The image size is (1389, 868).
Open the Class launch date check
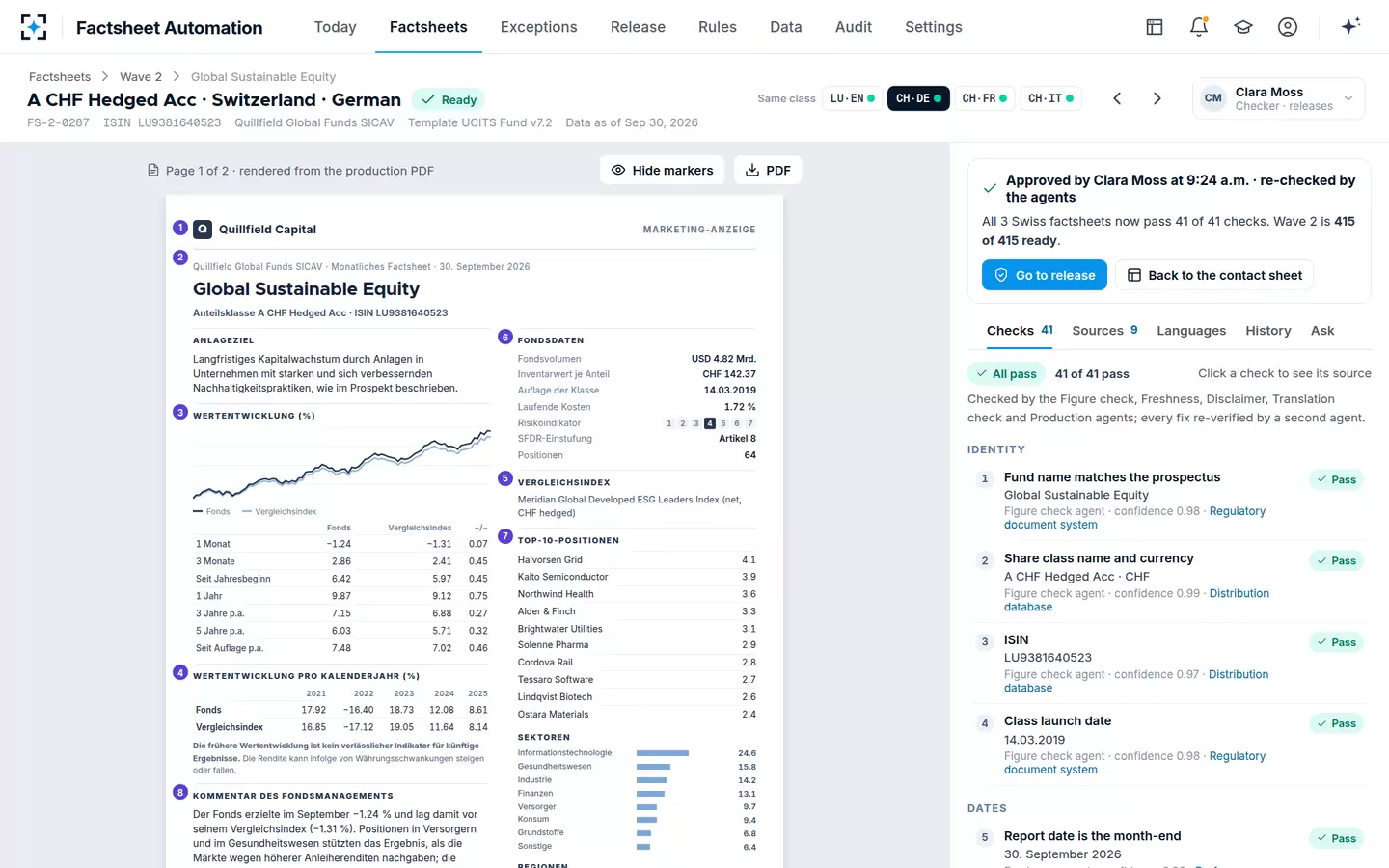pyautogui.click(x=1169, y=745)
